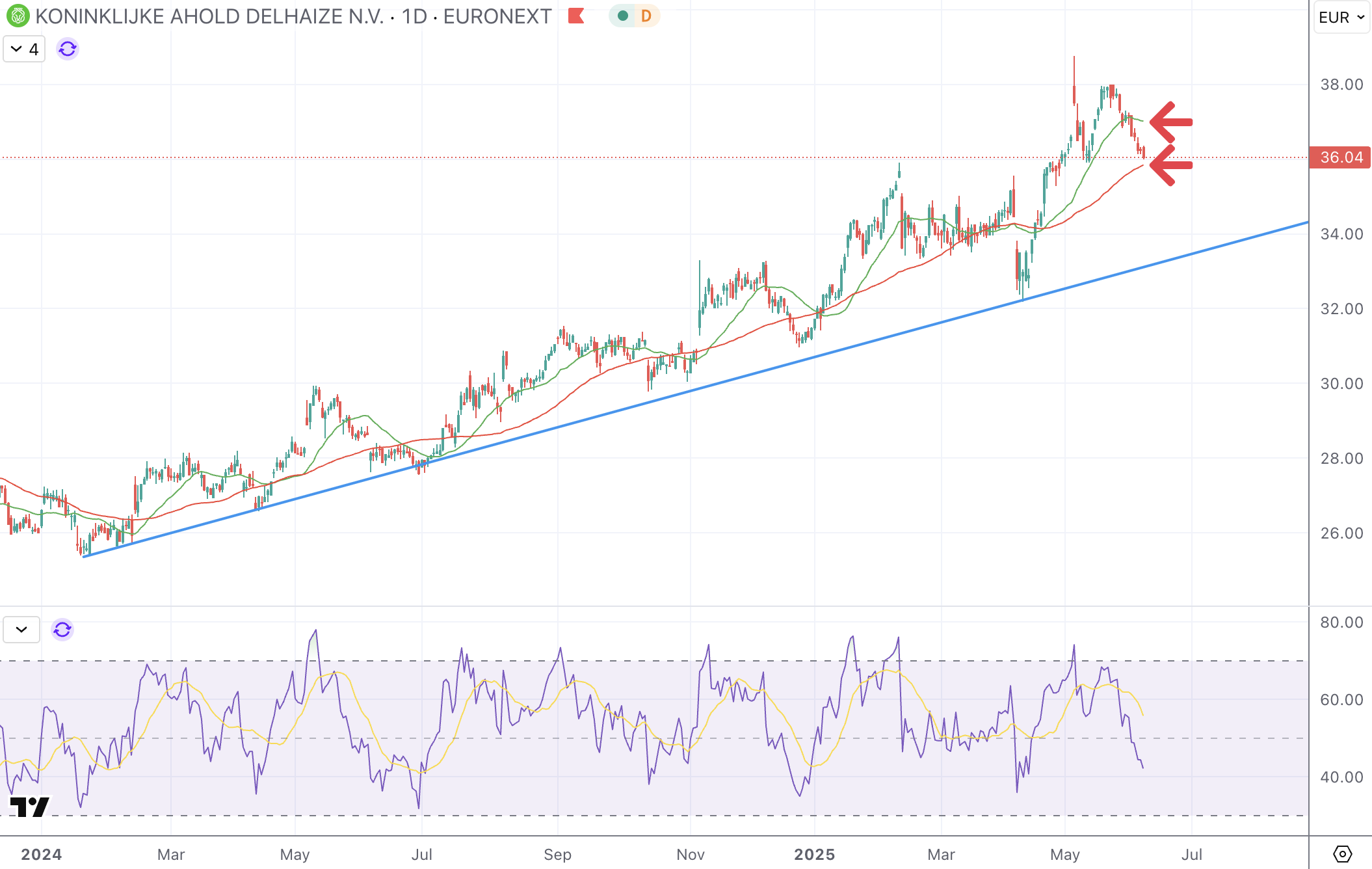Click the RSI 40.00 scale label

click(x=1341, y=777)
